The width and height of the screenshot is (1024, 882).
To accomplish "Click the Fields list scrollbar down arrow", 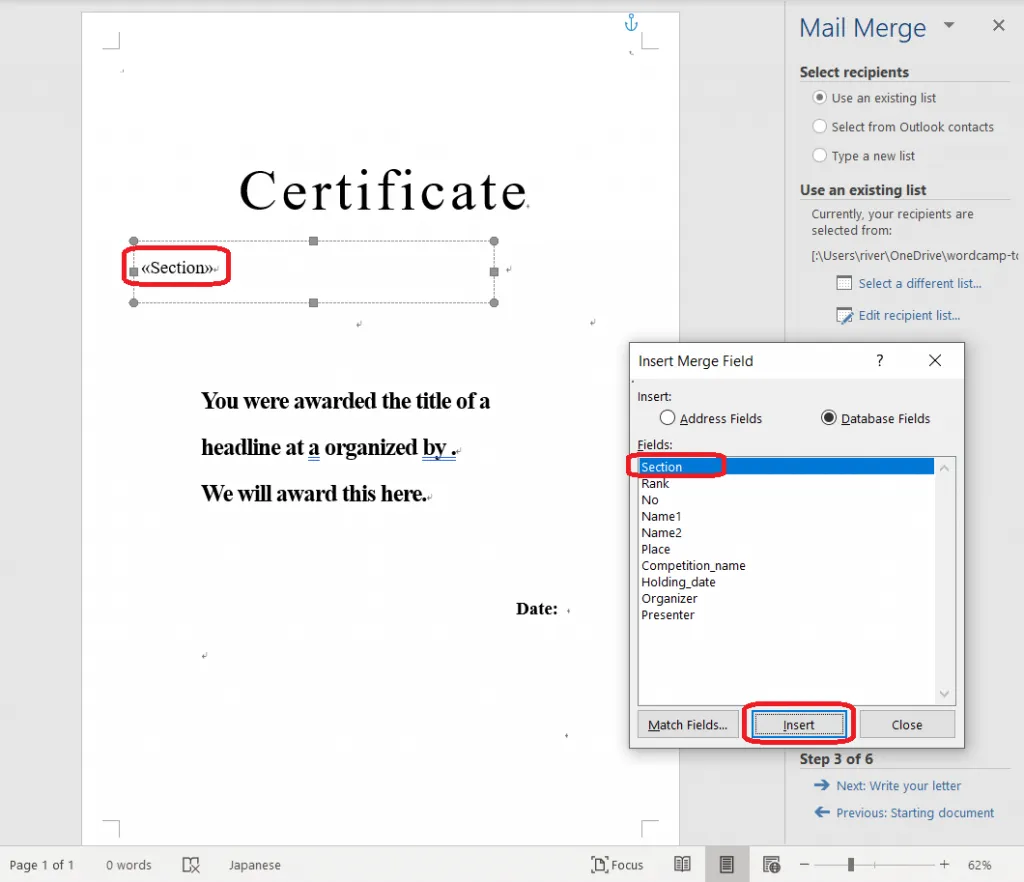I will click(x=945, y=694).
